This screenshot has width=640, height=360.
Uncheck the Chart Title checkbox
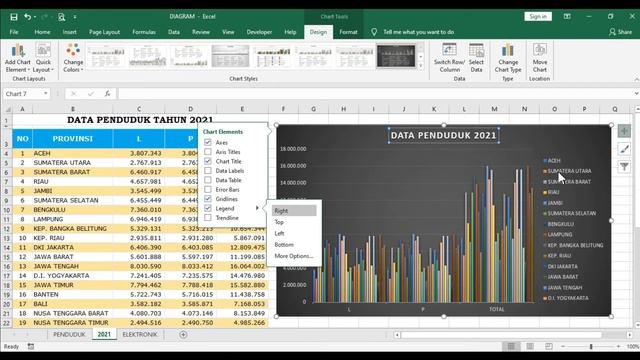[x=208, y=161]
